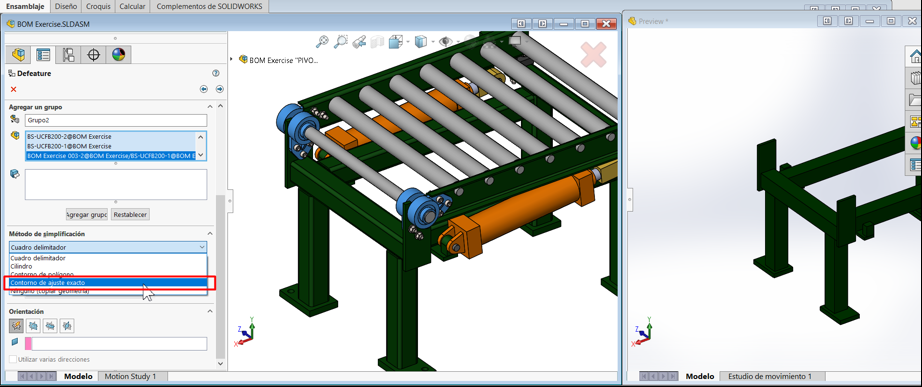Click Zoom to Fit in view toolbar
Viewport: 922px width, 387px height.
tap(322, 41)
